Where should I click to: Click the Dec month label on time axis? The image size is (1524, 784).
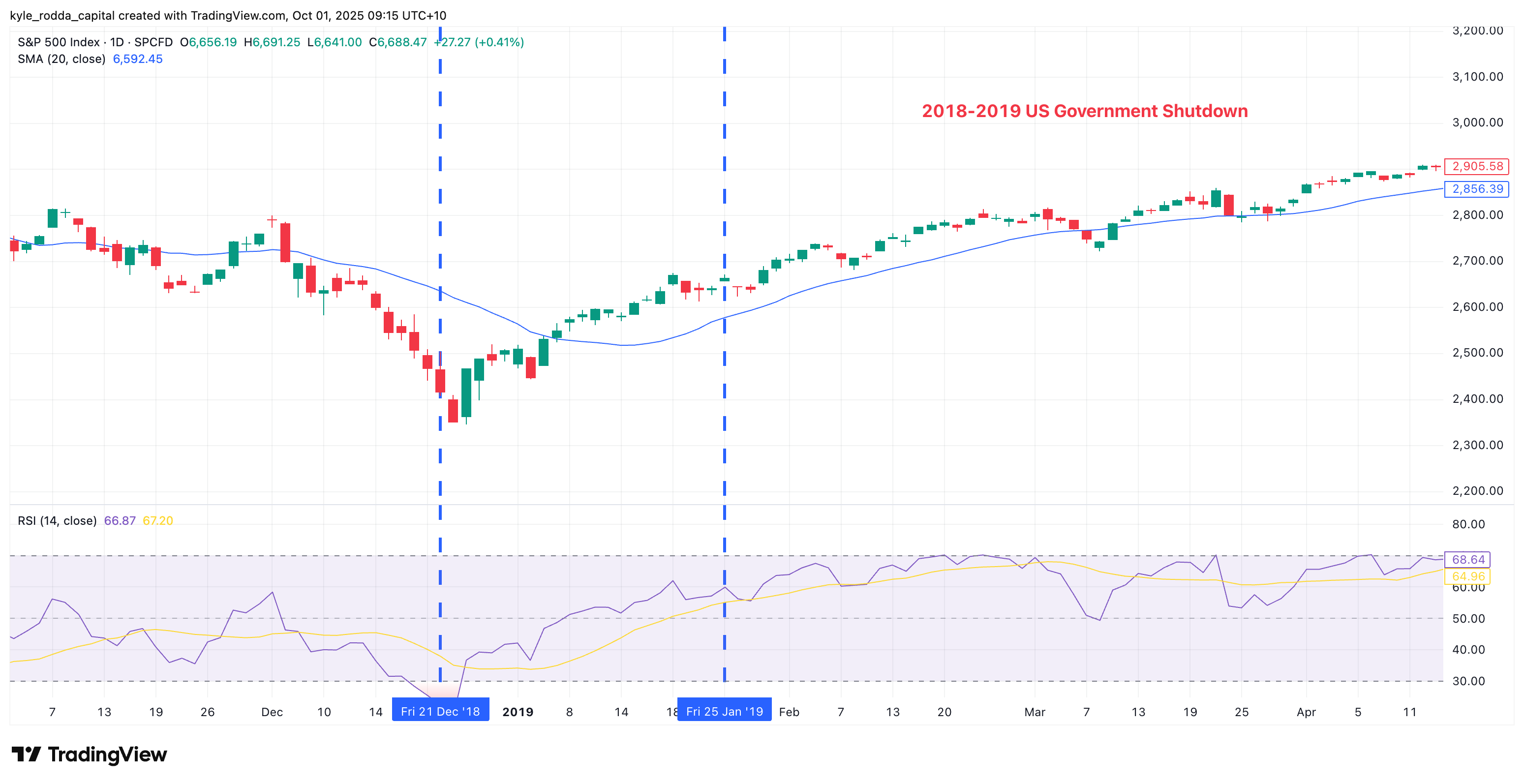click(272, 712)
